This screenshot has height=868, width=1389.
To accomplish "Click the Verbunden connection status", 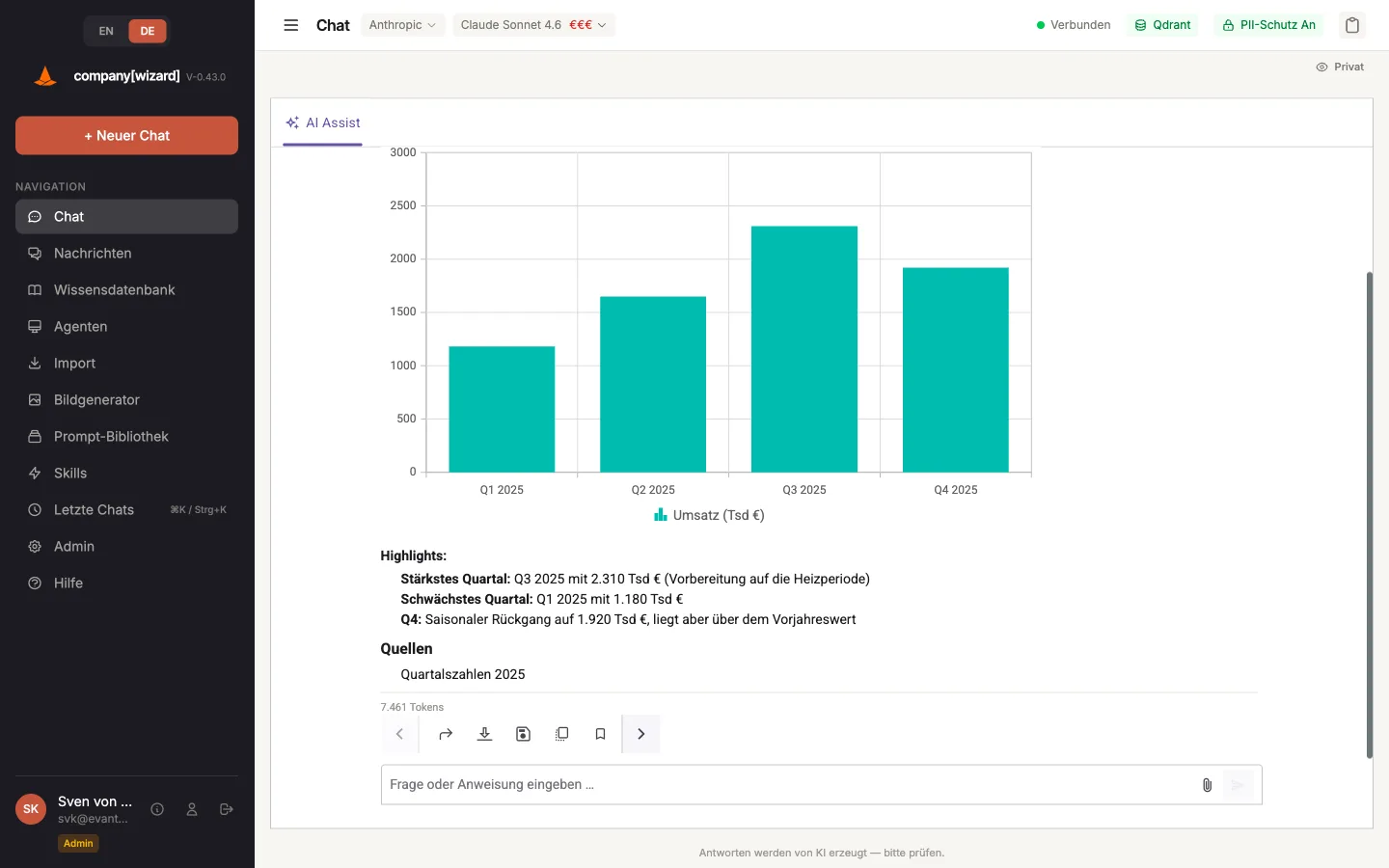I will pyautogui.click(x=1074, y=25).
